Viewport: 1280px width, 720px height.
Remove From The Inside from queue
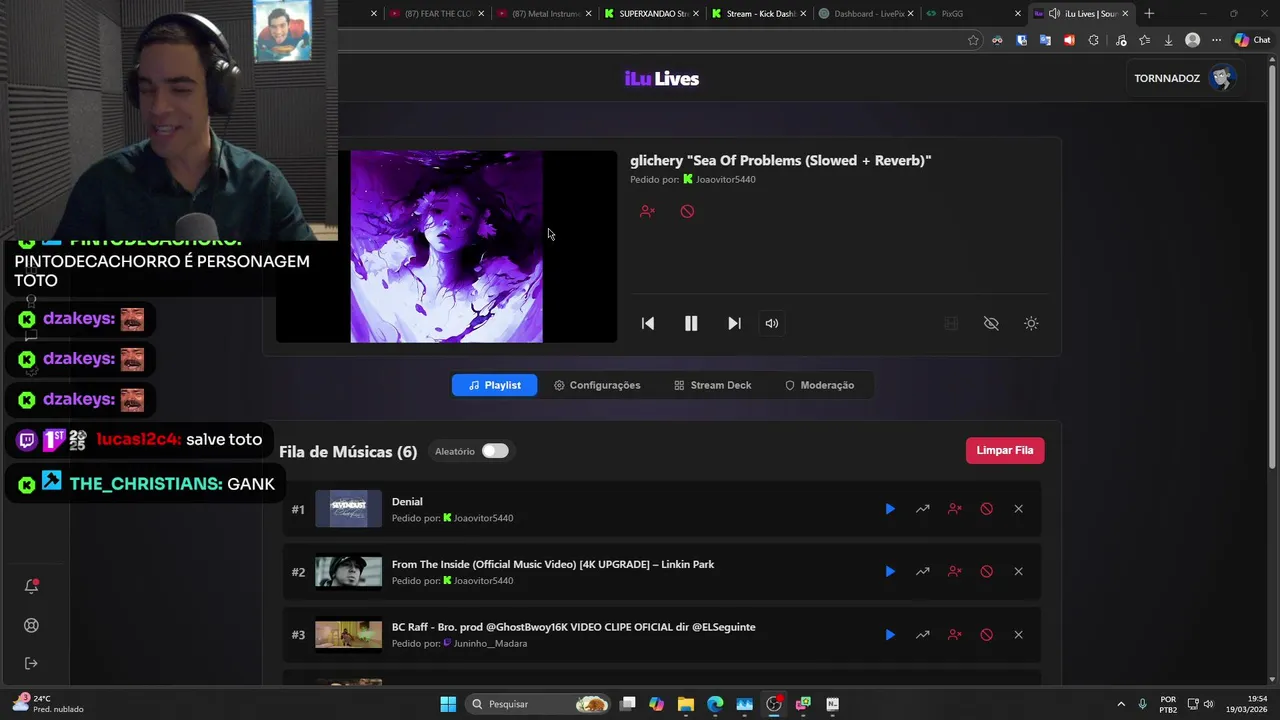pos(1018,572)
